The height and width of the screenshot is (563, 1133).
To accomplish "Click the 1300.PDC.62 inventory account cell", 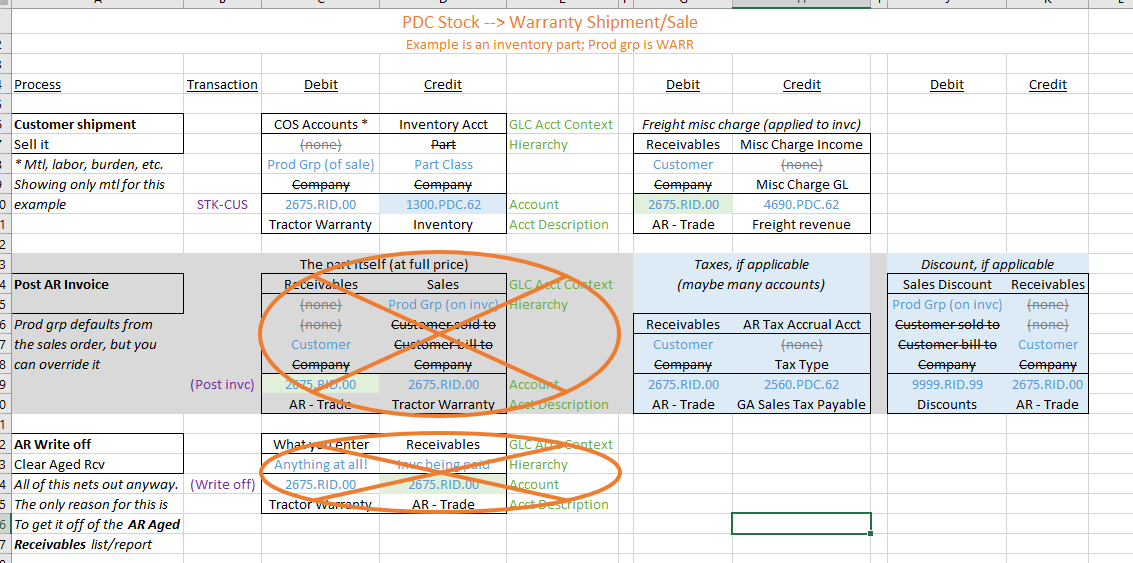I will pyautogui.click(x=443, y=205).
